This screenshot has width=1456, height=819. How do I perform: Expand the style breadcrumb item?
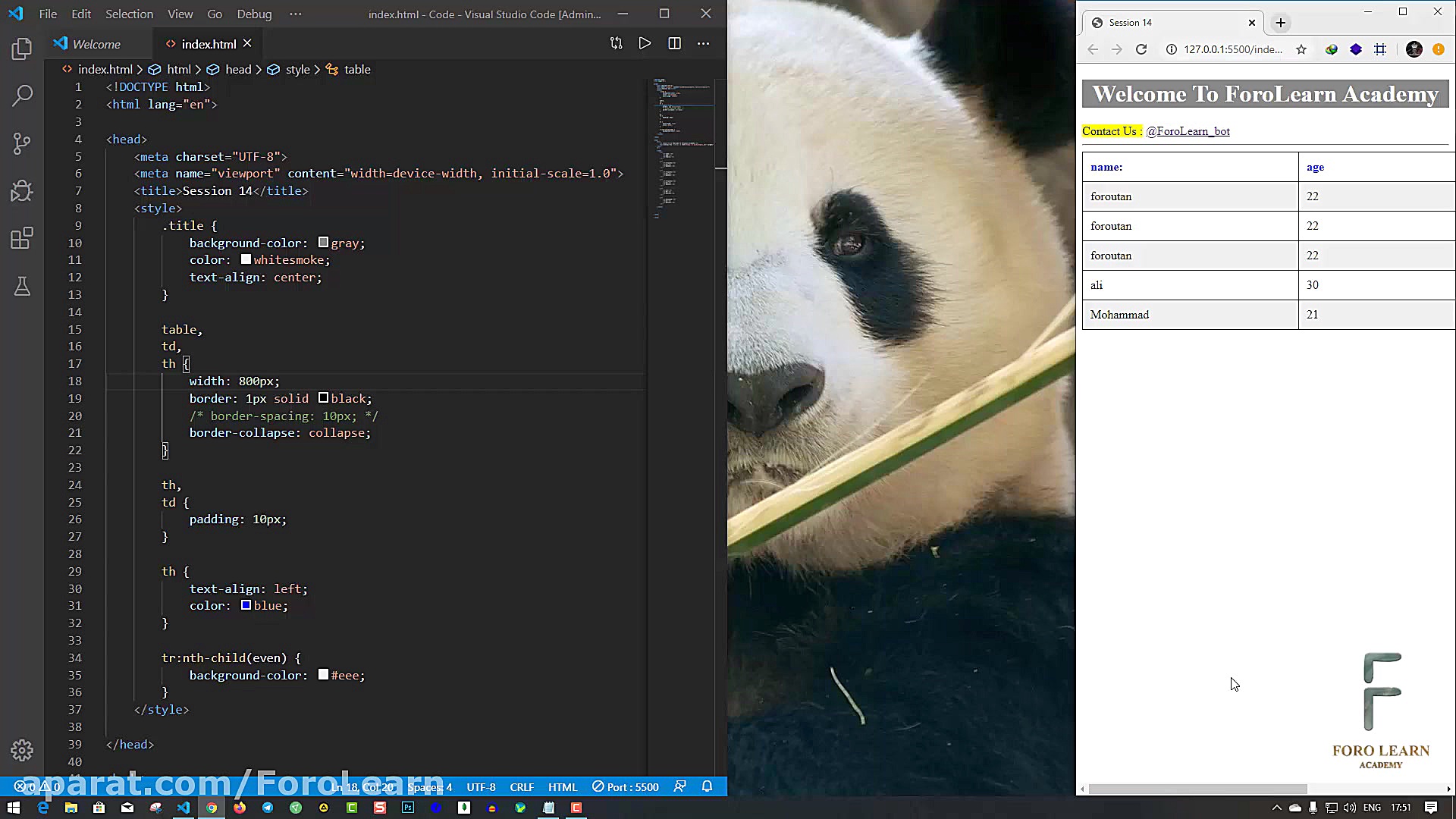point(297,69)
